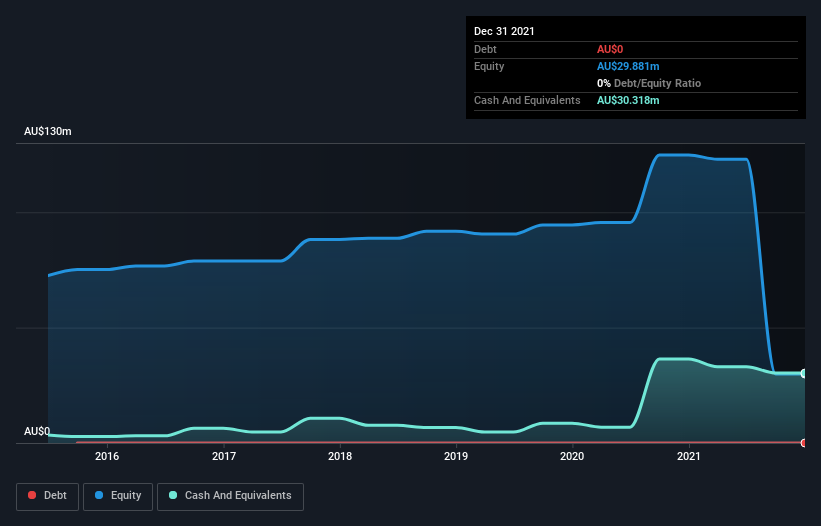The height and width of the screenshot is (526, 821).
Task: Click the 2017 x-axis label
Action: click(x=224, y=456)
